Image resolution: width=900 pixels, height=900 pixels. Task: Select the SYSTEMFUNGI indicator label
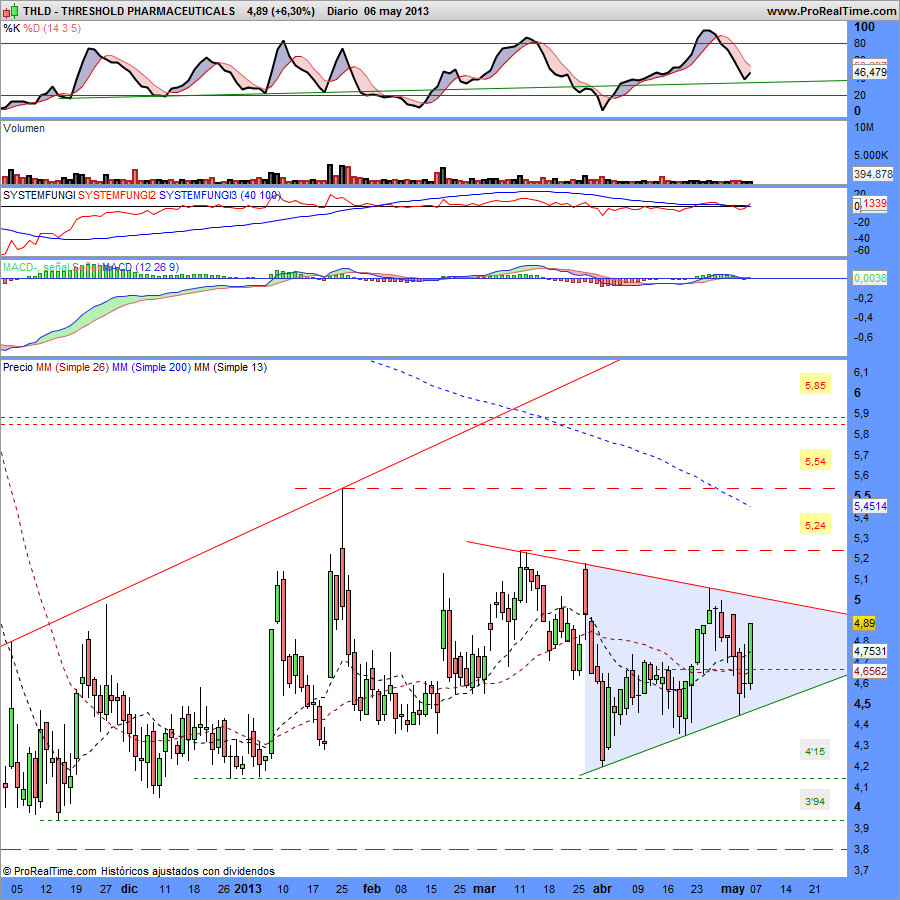(39, 195)
